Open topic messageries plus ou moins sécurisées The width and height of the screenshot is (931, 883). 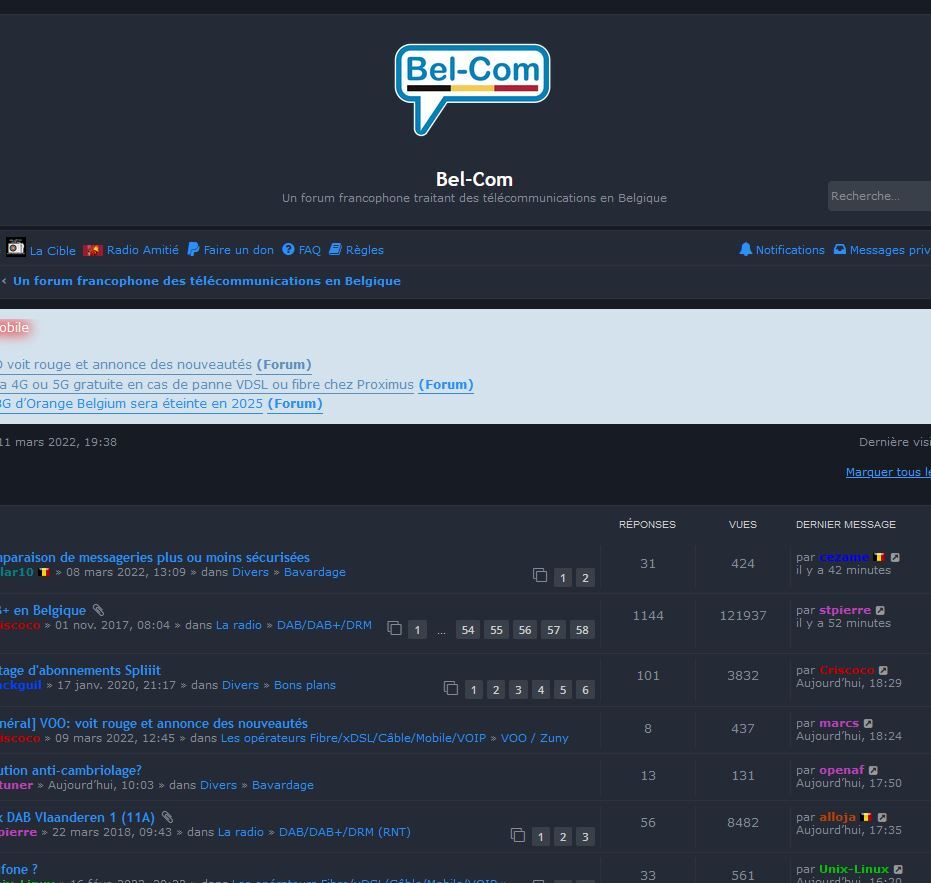tap(154, 558)
